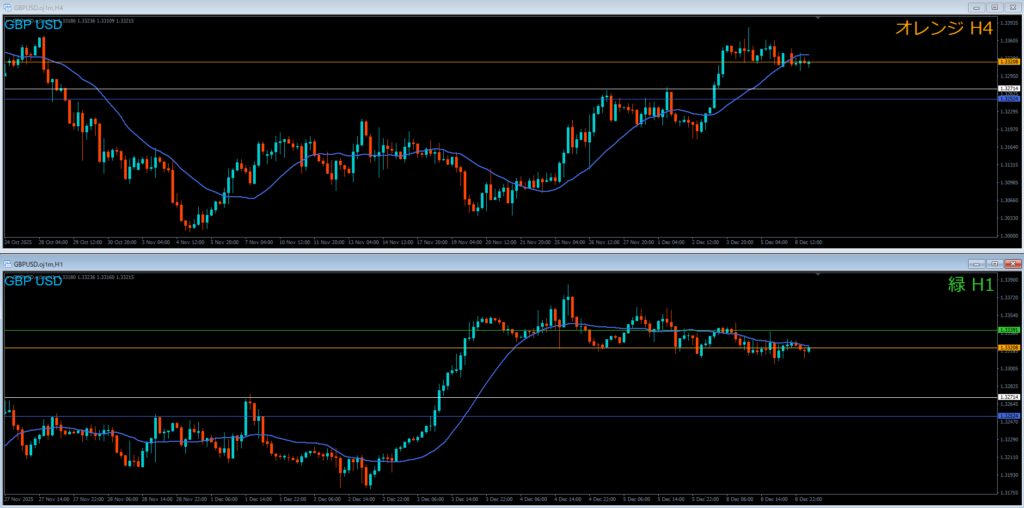Click the 8 Dec 22:00 label on H1 time axis
Screen dimensions: 1024x508
[808, 498]
